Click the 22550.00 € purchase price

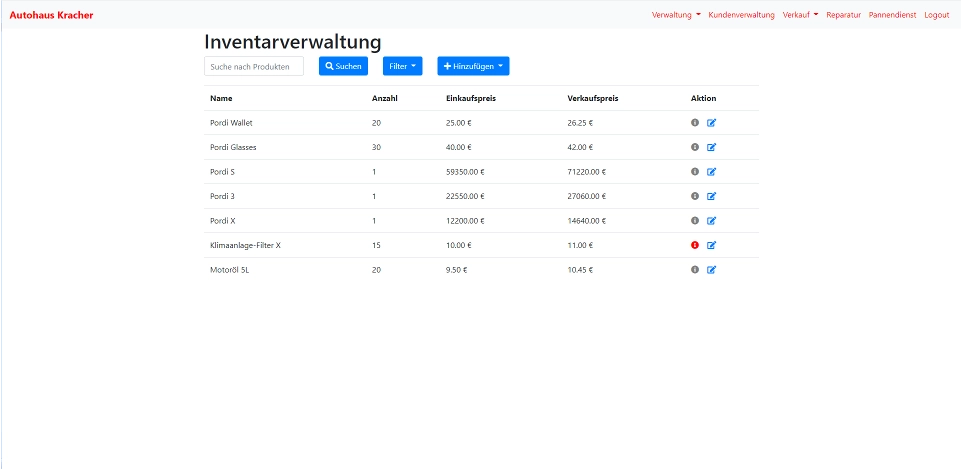465,196
